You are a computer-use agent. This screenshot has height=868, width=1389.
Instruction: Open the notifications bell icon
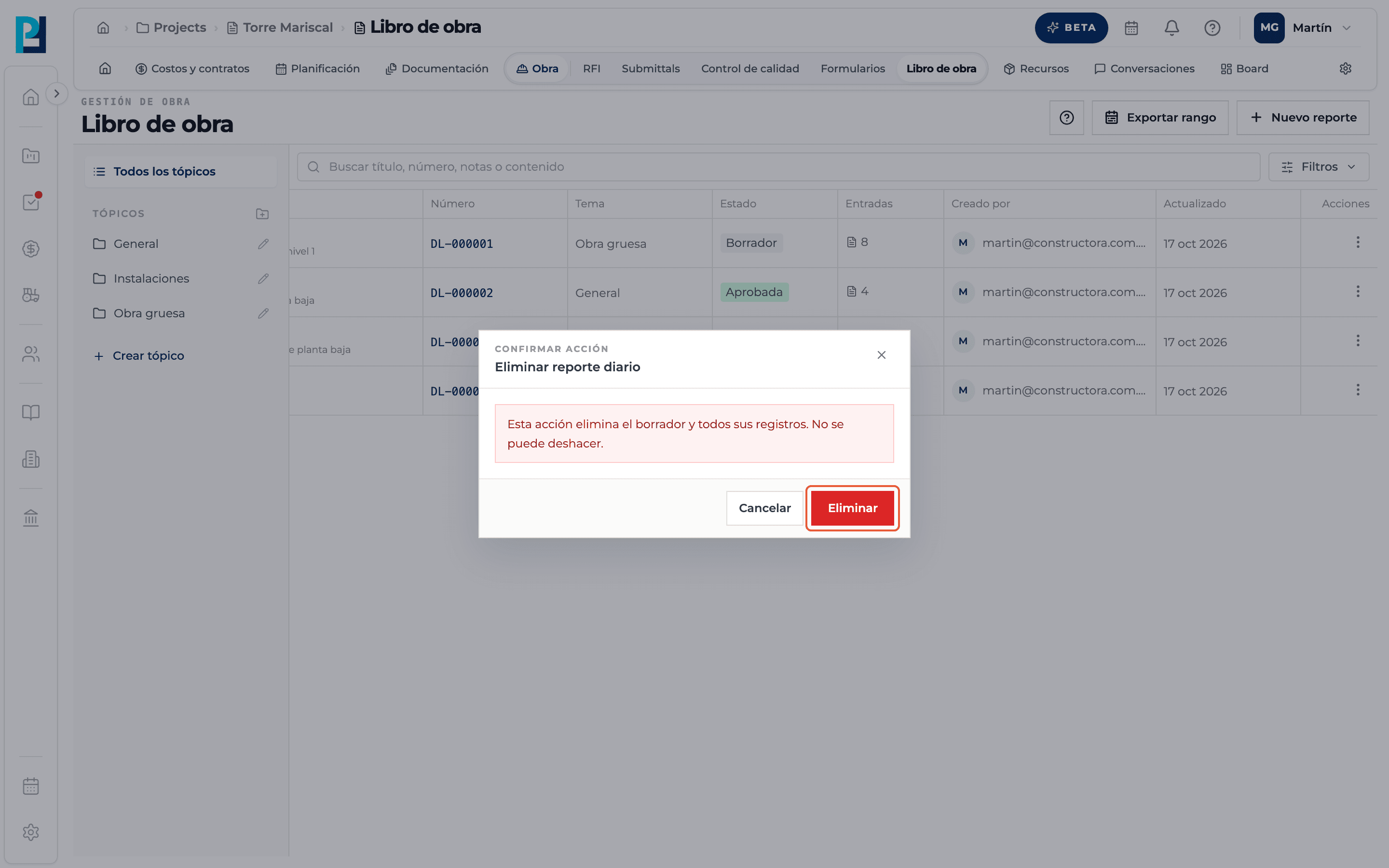[x=1171, y=27]
